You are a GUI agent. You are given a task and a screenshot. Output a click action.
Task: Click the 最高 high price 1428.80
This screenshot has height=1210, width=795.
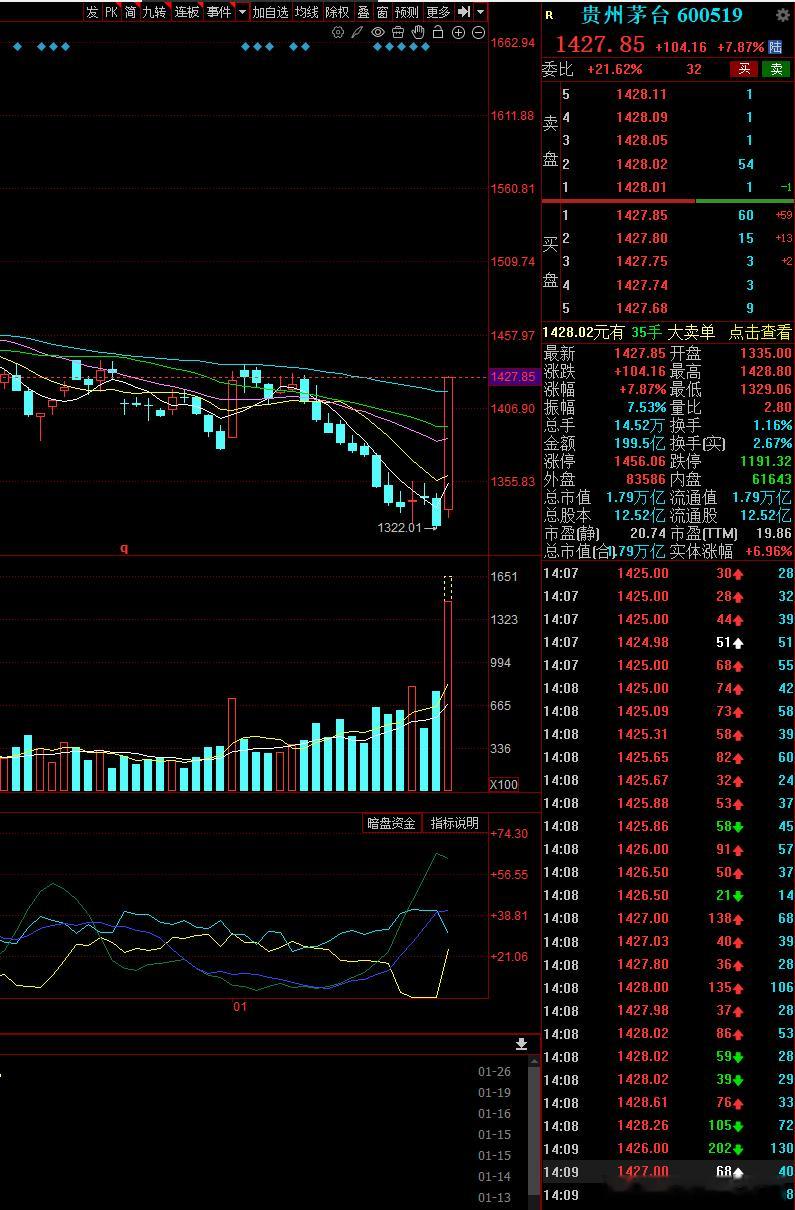pyautogui.click(x=766, y=371)
